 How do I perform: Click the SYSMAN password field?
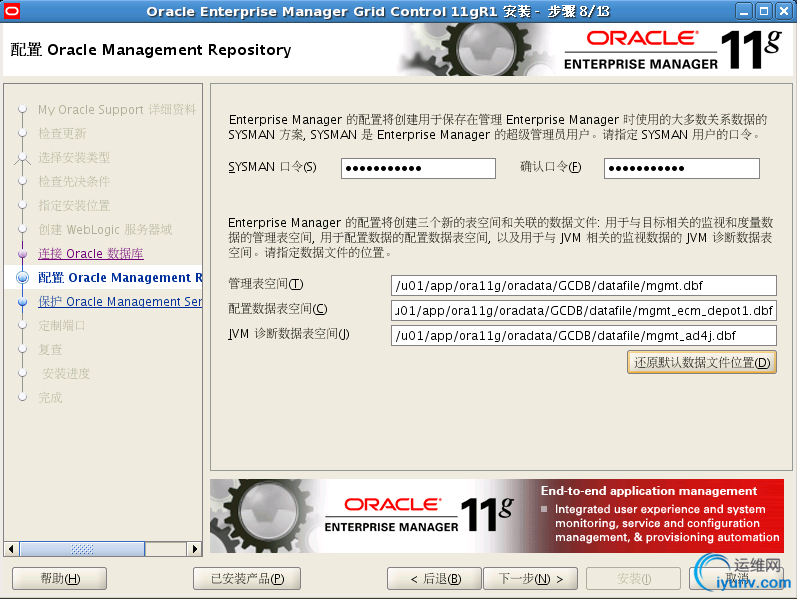[x=418, y=168]
